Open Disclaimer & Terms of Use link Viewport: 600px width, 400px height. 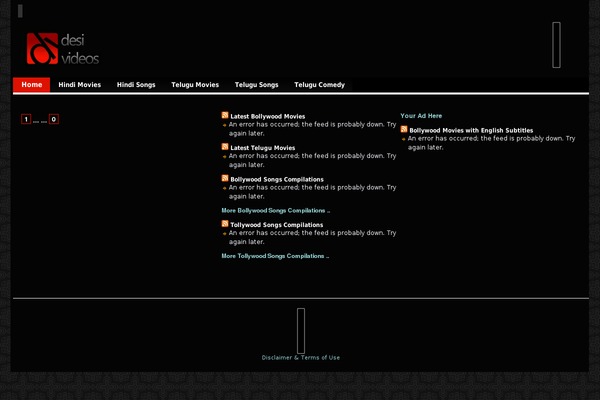(300, 358)
